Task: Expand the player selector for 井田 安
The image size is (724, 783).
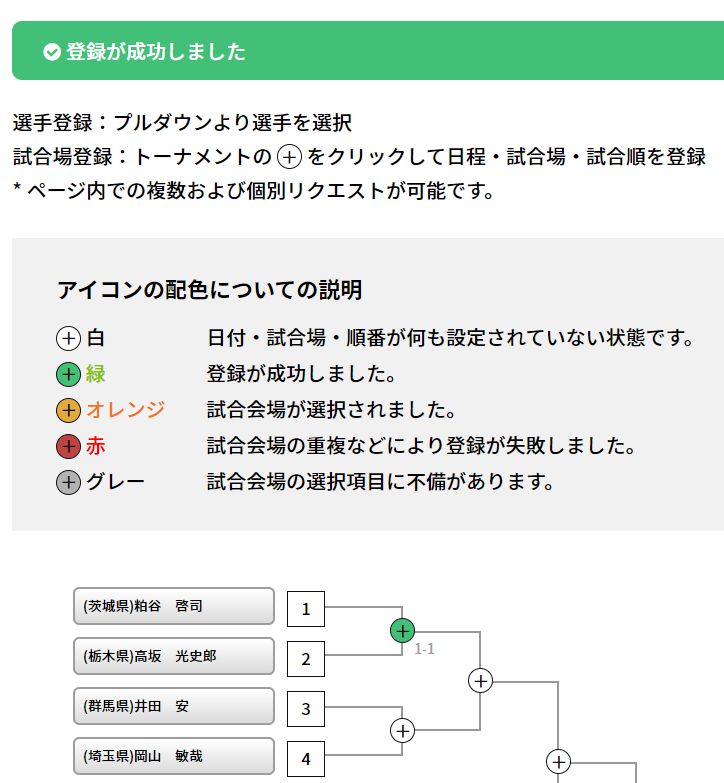Action: [173, 706]
